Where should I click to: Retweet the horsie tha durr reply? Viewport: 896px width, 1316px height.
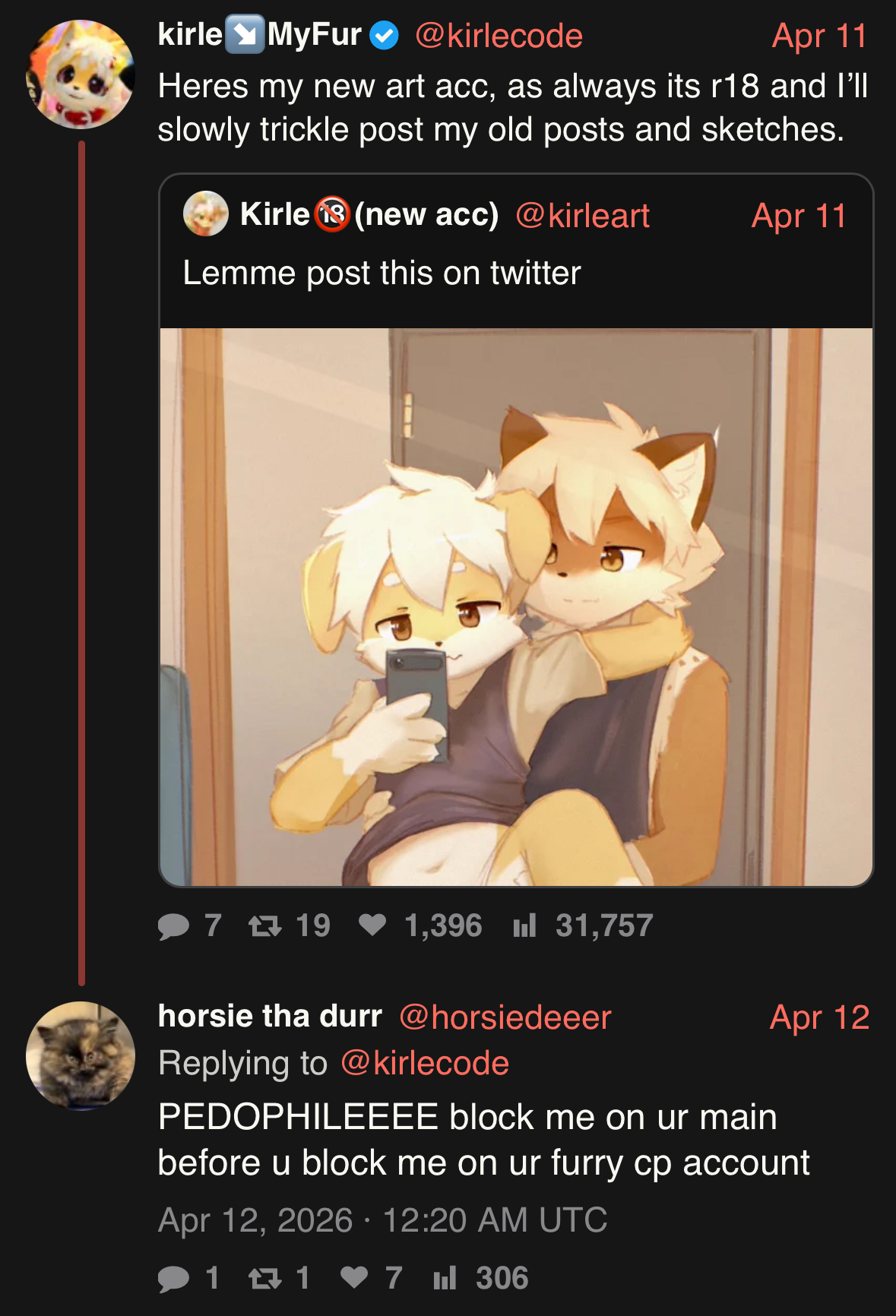pos(265,1279)
